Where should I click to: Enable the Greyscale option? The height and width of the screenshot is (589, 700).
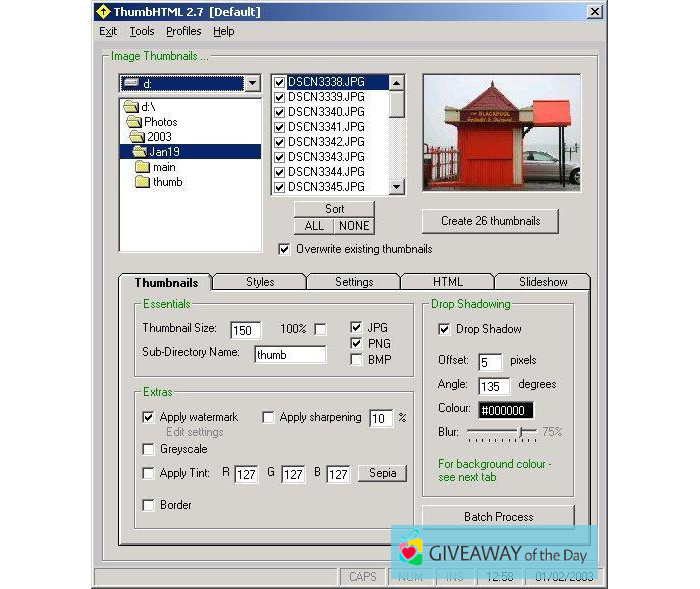point(149,449)
